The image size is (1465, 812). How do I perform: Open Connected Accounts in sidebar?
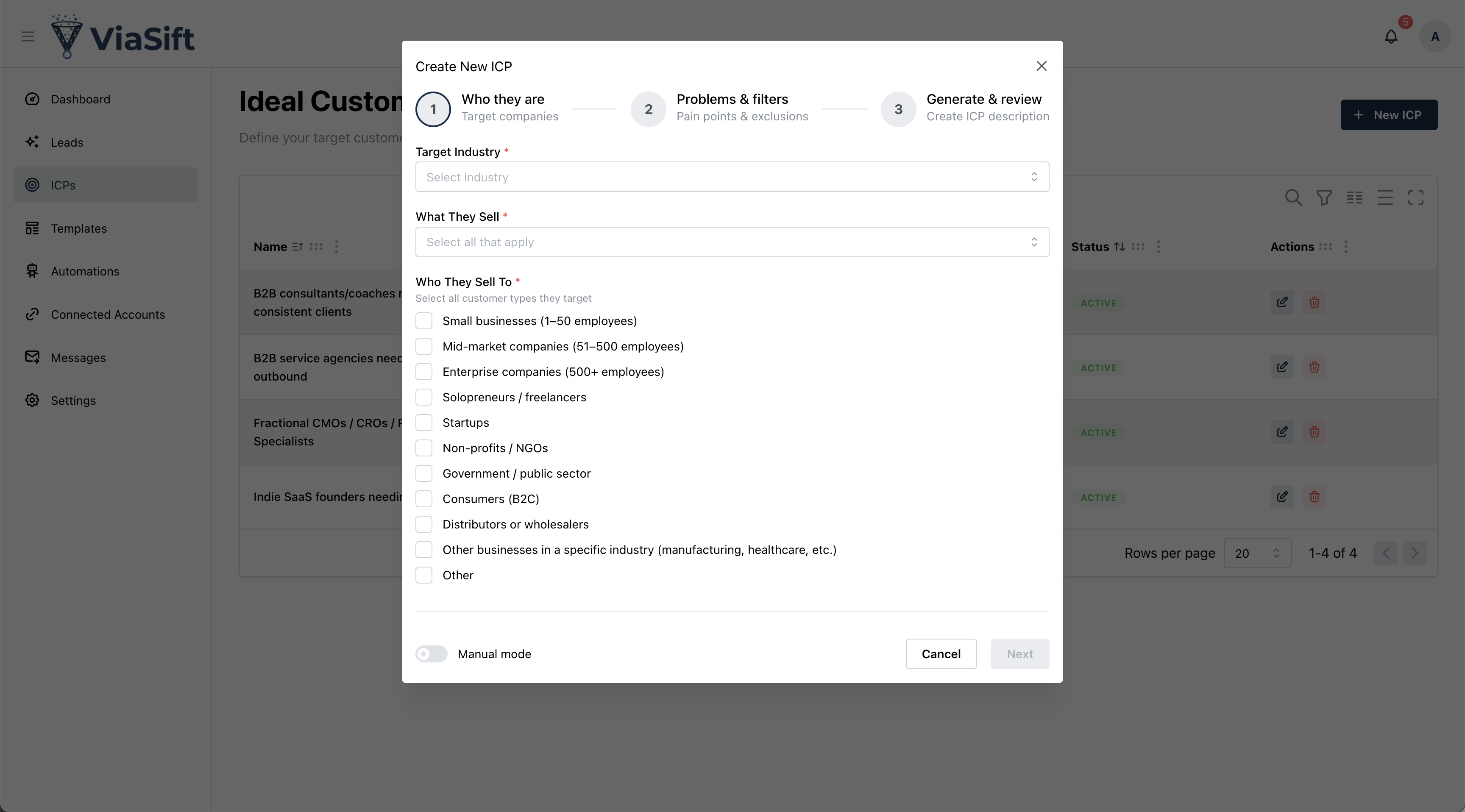click(108, 314)
